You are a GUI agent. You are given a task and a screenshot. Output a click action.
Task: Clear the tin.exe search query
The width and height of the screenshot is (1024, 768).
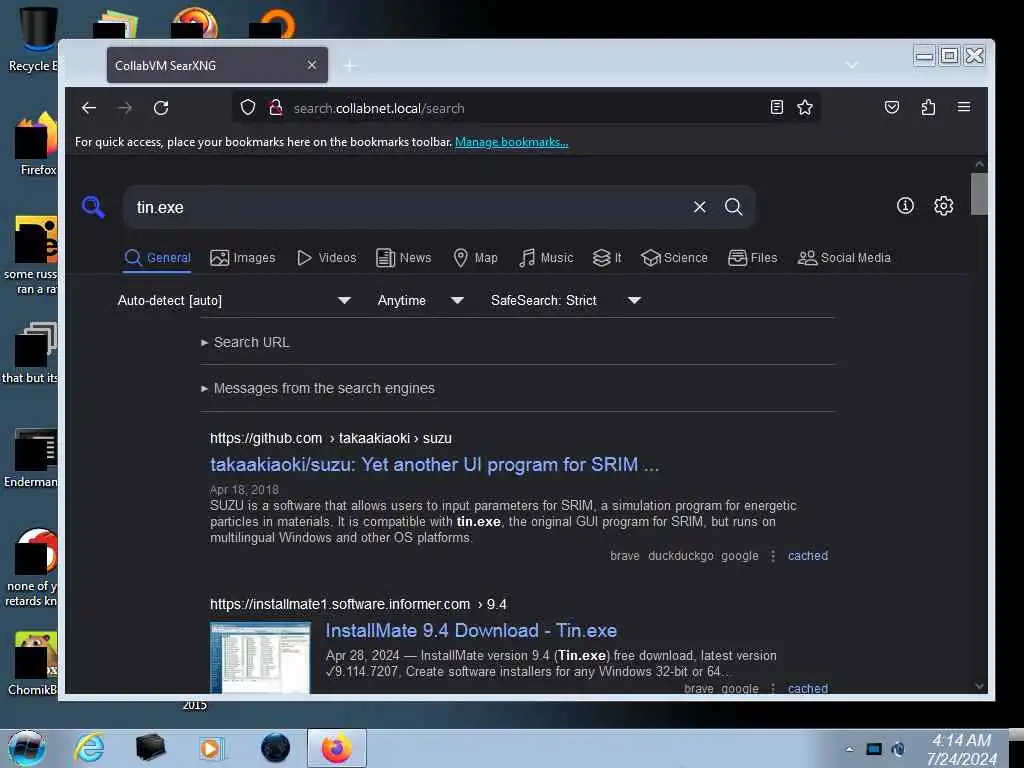point(699,207)
